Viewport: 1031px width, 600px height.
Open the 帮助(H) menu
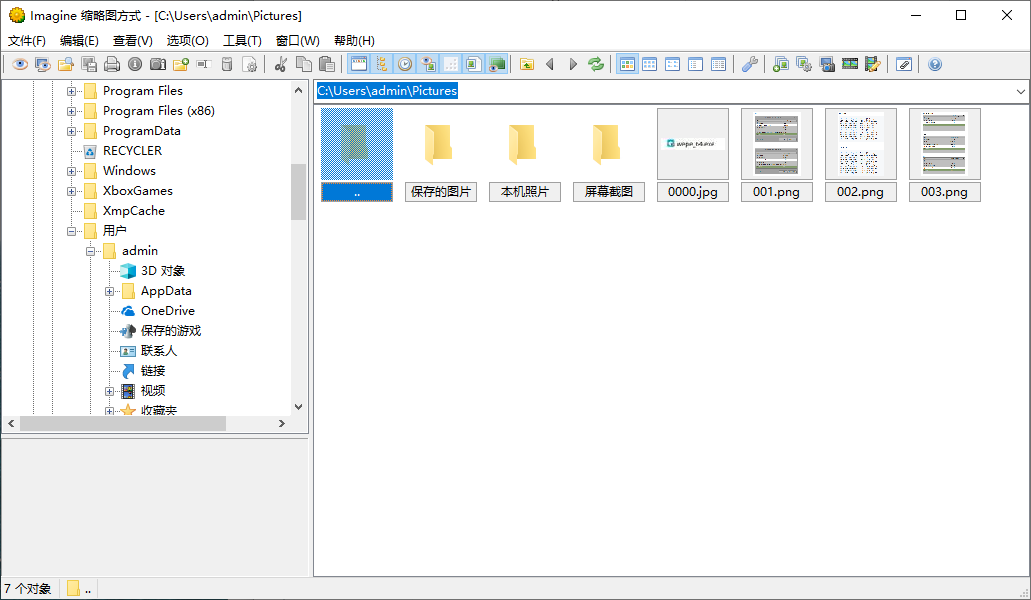pos(354,41)
